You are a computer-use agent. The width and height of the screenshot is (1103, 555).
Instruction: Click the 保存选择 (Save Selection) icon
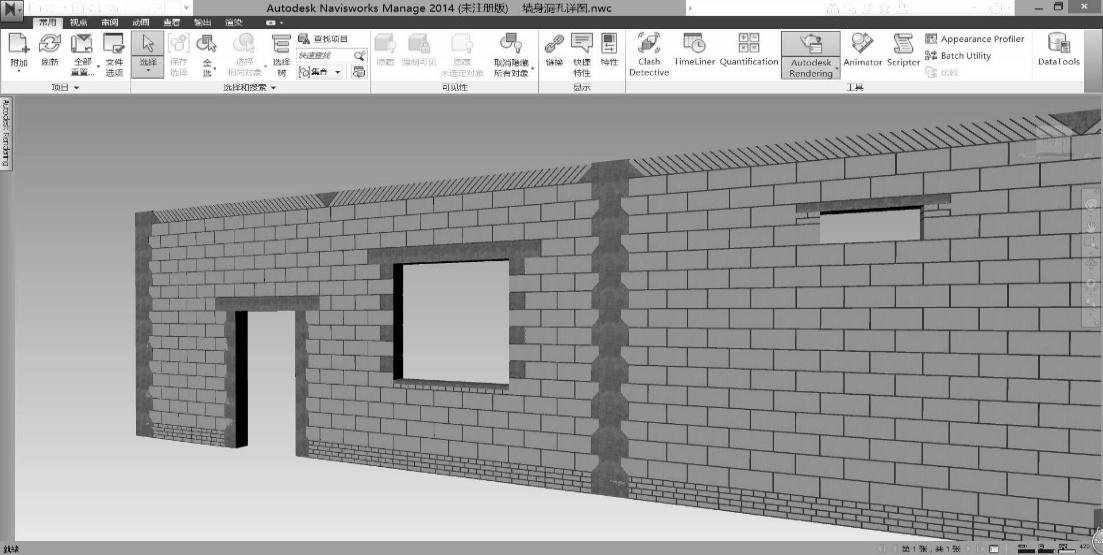pyautogui.click(x=179, y=44)
